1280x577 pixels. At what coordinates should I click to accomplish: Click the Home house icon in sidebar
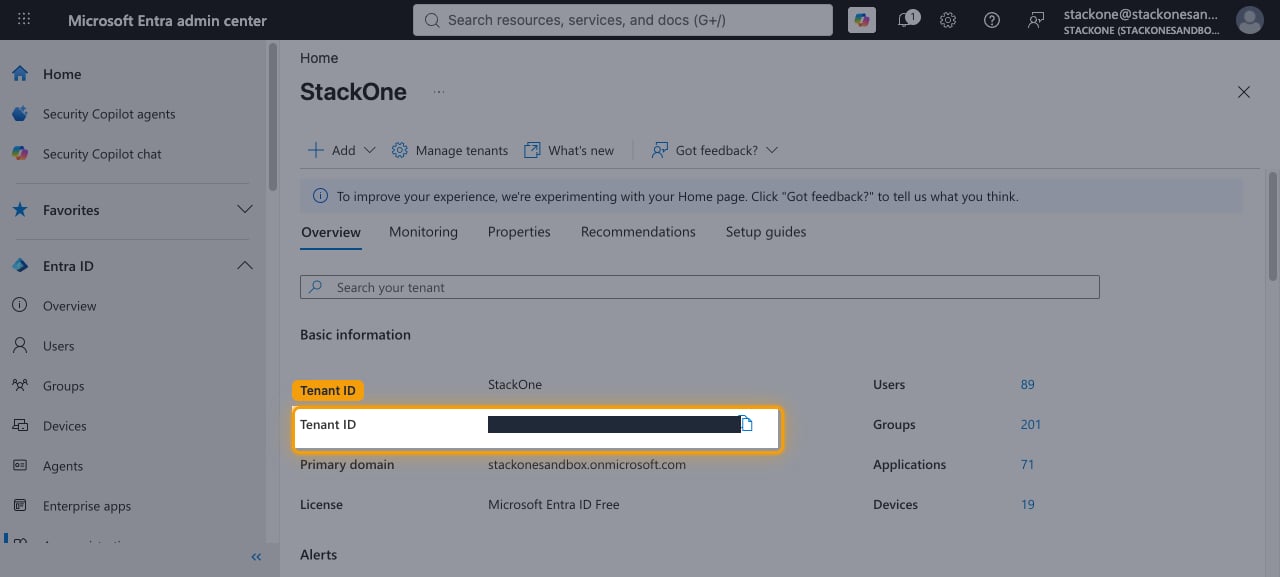(x=20, y=74)
